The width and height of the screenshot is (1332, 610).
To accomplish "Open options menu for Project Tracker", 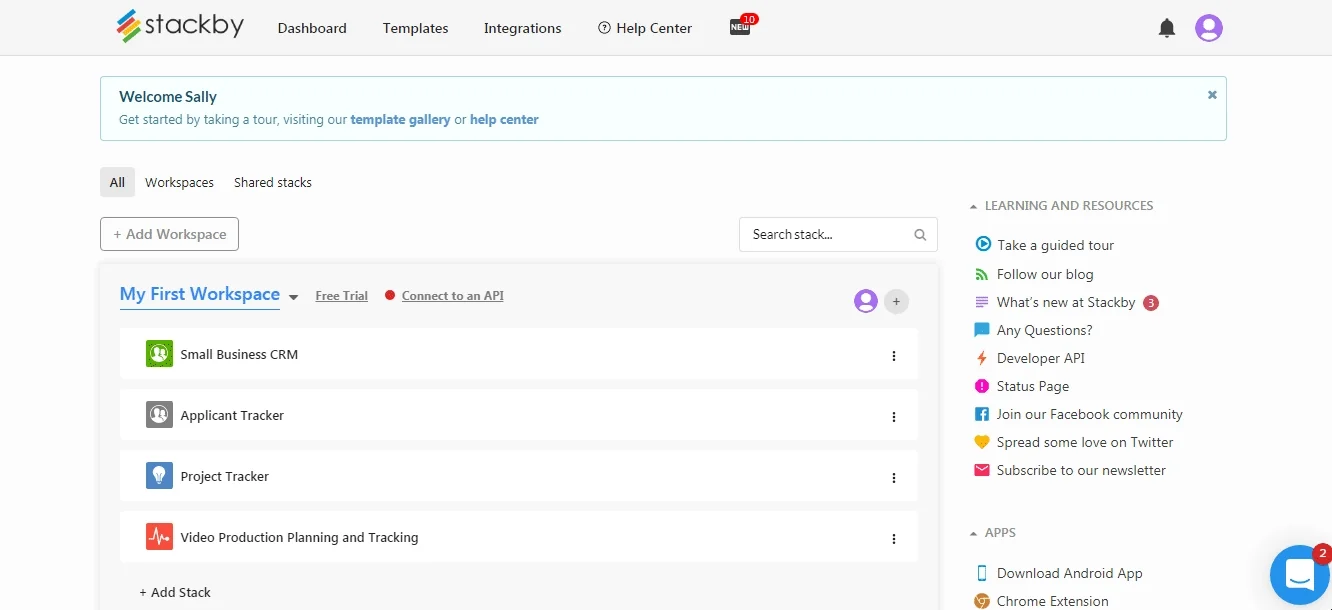I will 894,478.
